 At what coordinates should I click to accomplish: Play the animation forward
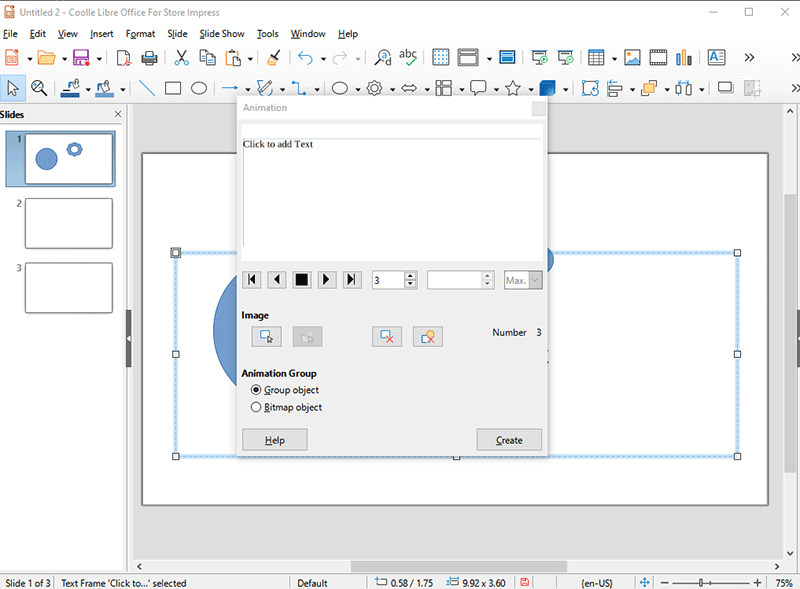[x=327, y=280]
